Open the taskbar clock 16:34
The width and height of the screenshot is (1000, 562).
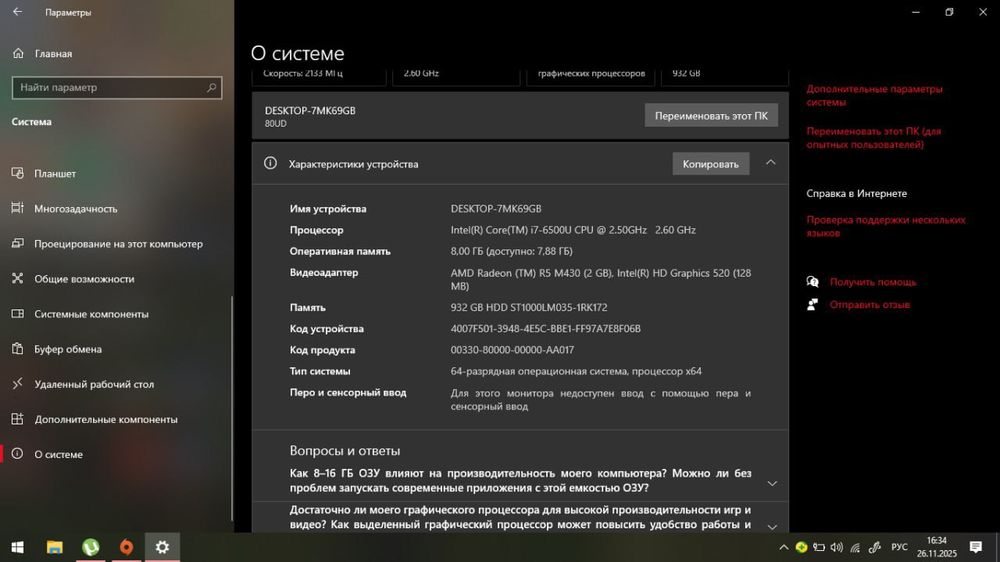(936, 547)
